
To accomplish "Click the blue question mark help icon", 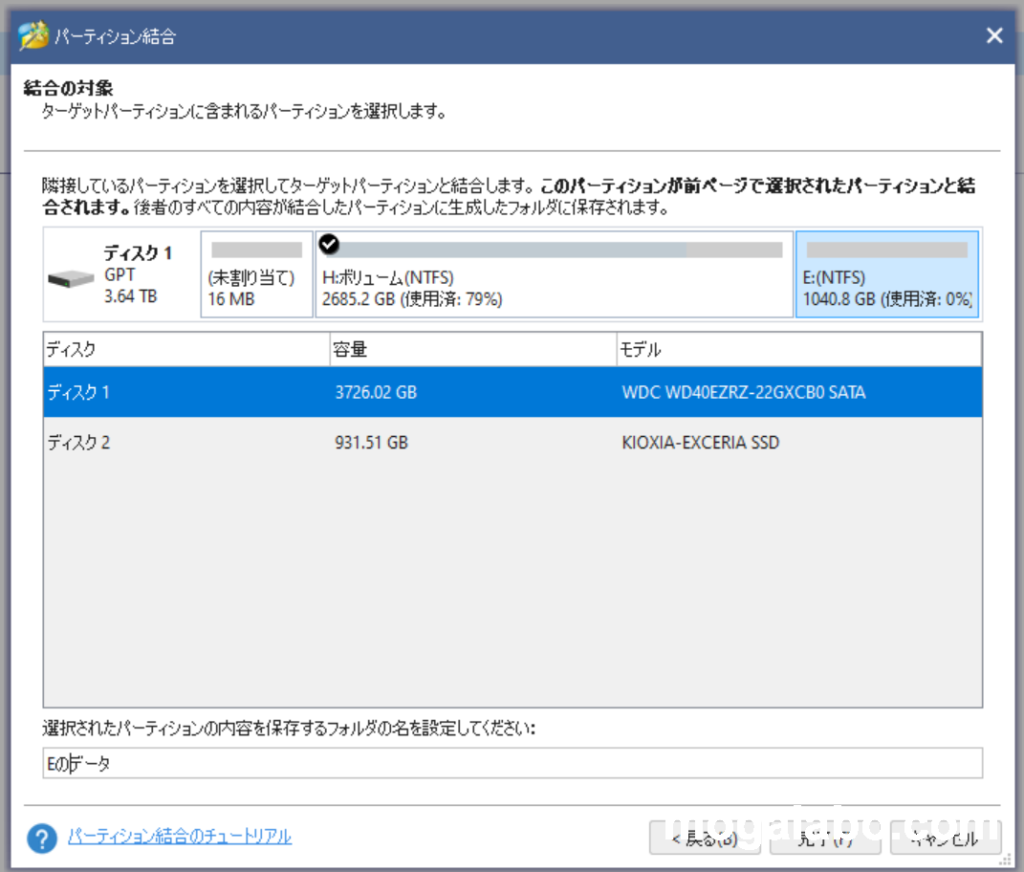I will [x=42, y=837].
